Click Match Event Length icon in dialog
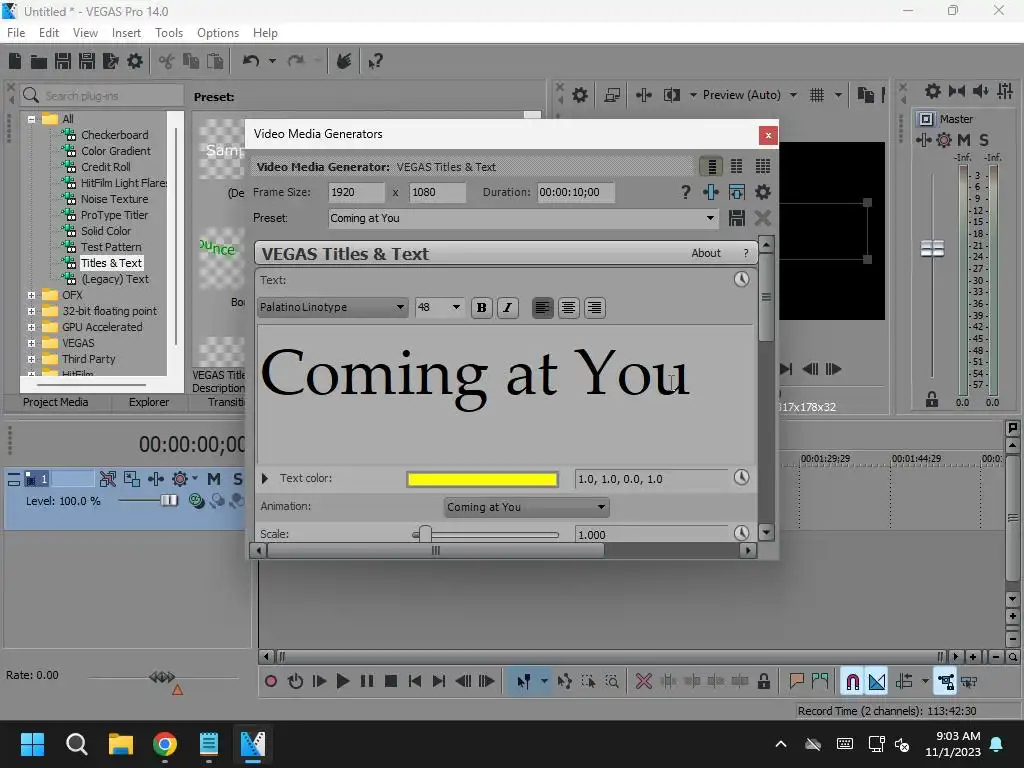 point(737,192)
